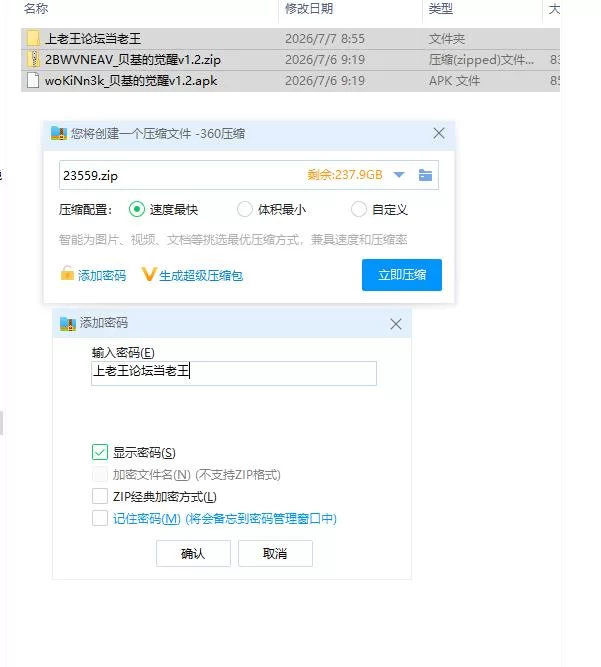Click the 压缩配置: label
The height and width of the screenshot is (667, 601).
(85, 210)
